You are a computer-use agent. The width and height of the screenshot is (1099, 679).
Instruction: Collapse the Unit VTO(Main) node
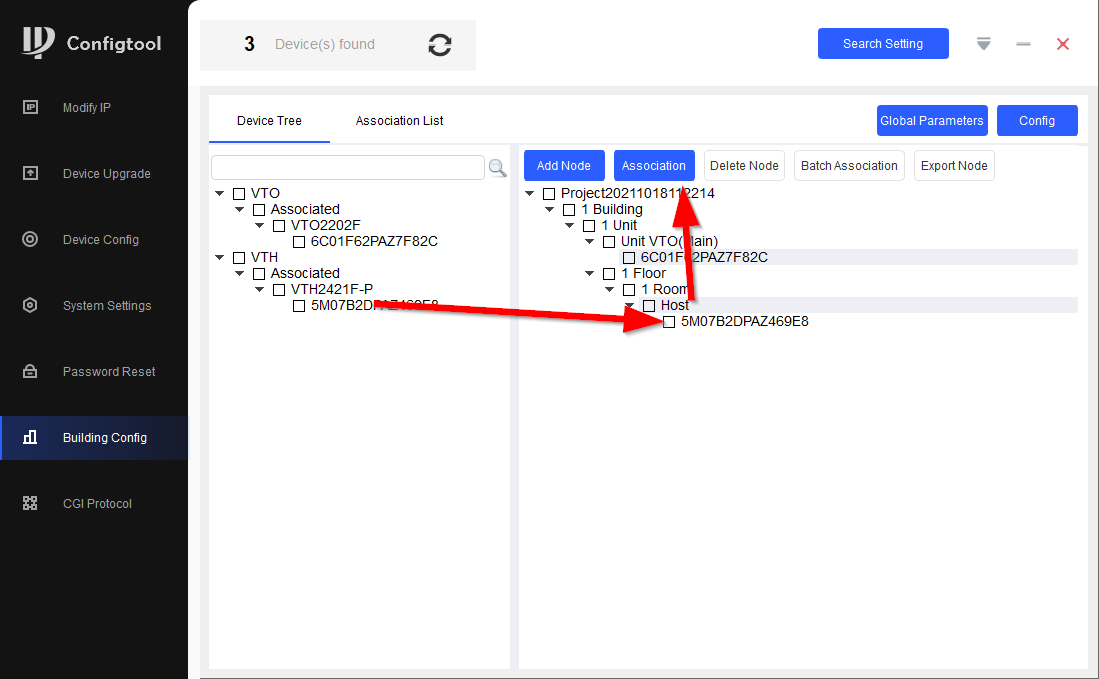589,241
